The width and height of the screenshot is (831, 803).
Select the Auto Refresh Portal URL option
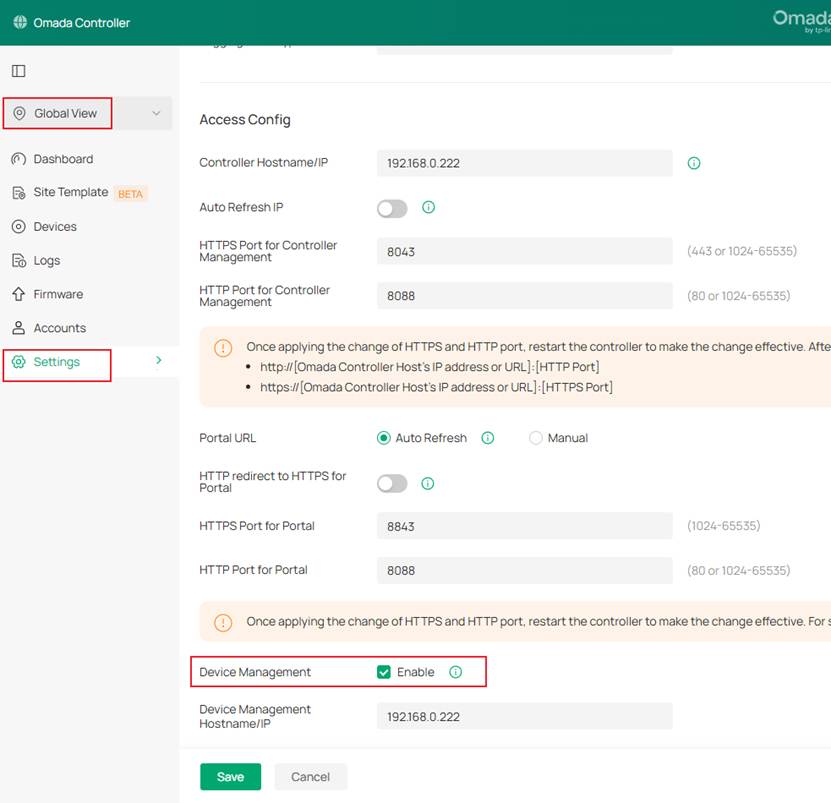[x=384, y=438]
